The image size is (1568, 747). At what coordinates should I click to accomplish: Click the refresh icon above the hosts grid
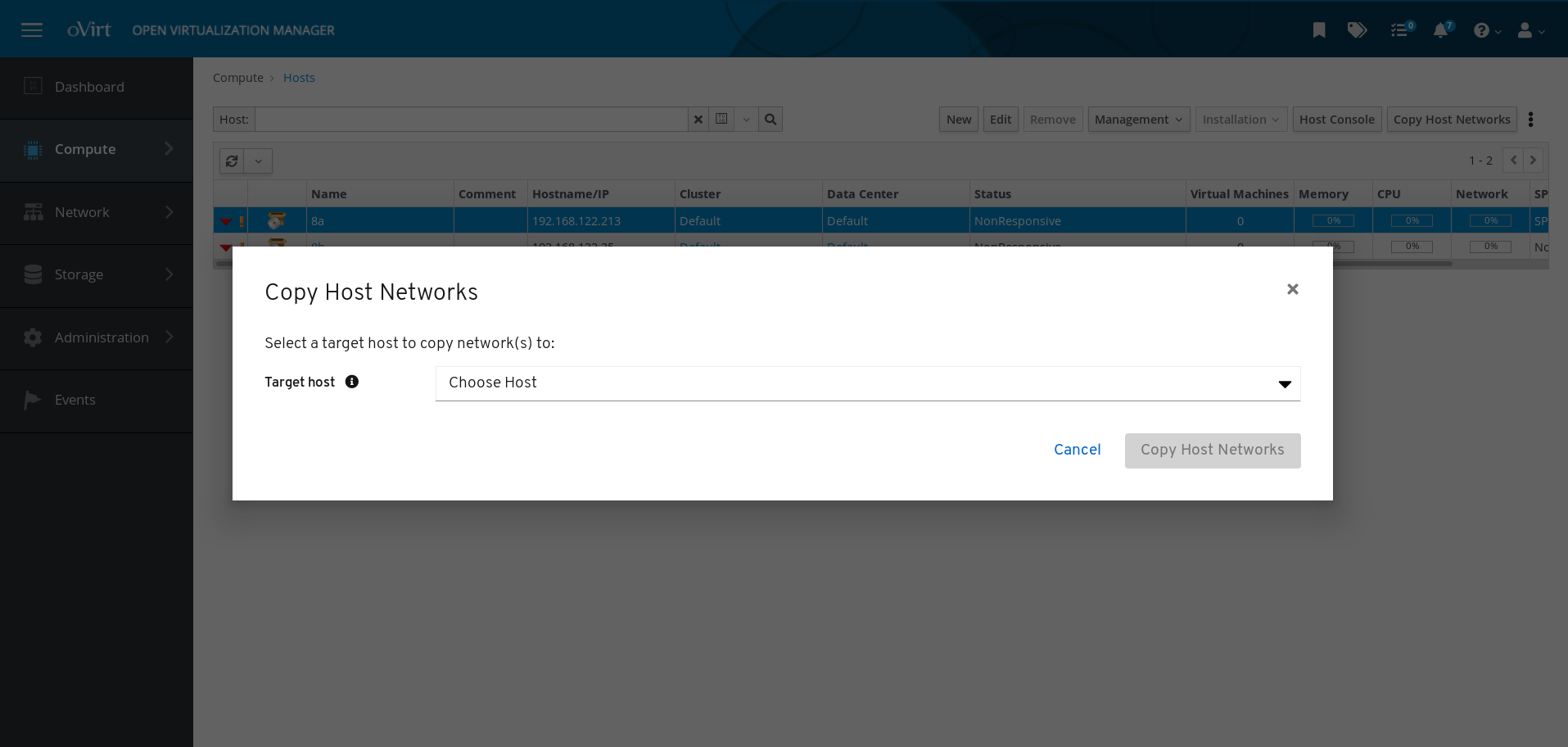pyautogui.click(x=232, y=161)
